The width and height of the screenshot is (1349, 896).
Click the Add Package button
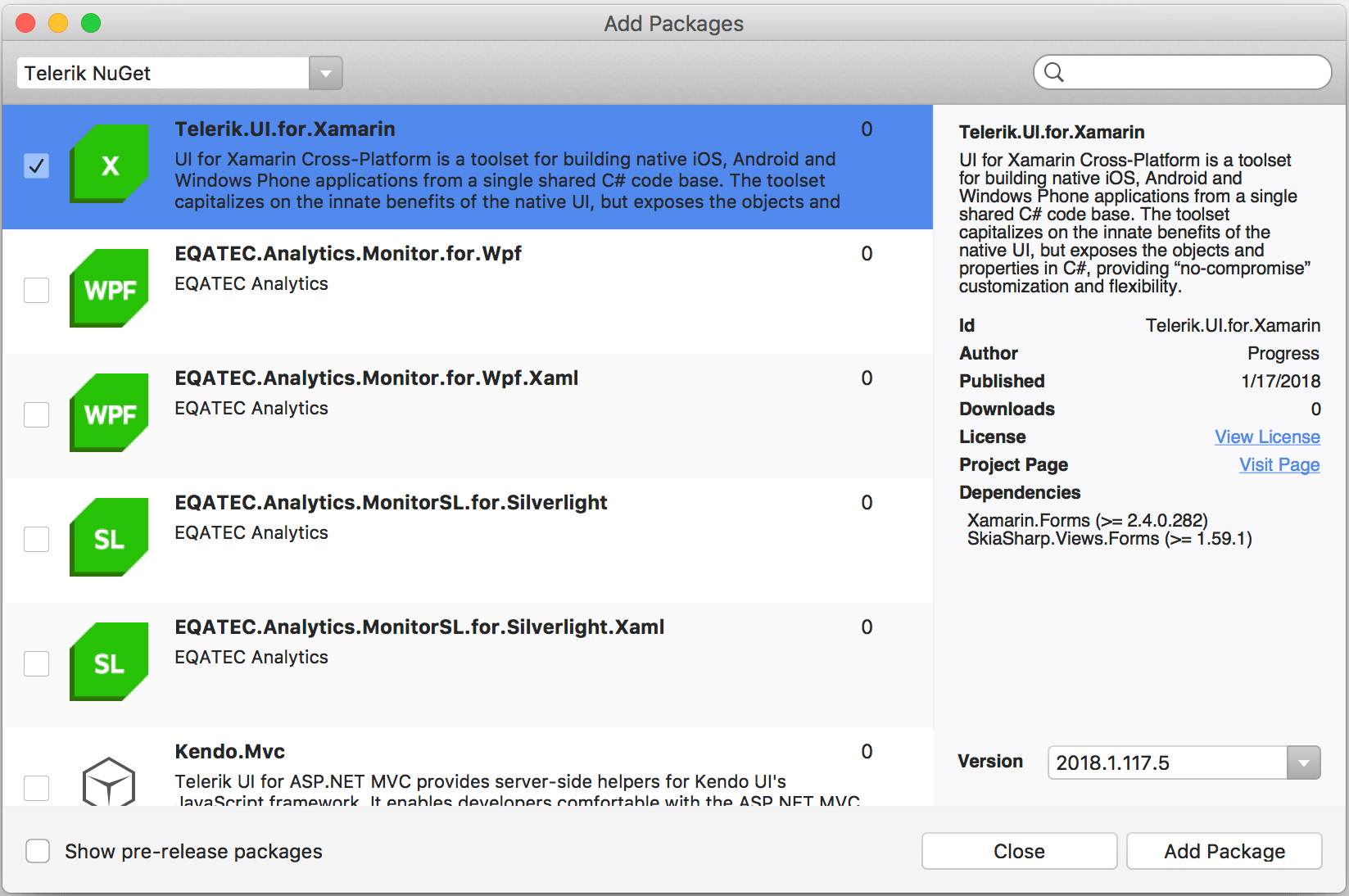(x=1225, y=851)
